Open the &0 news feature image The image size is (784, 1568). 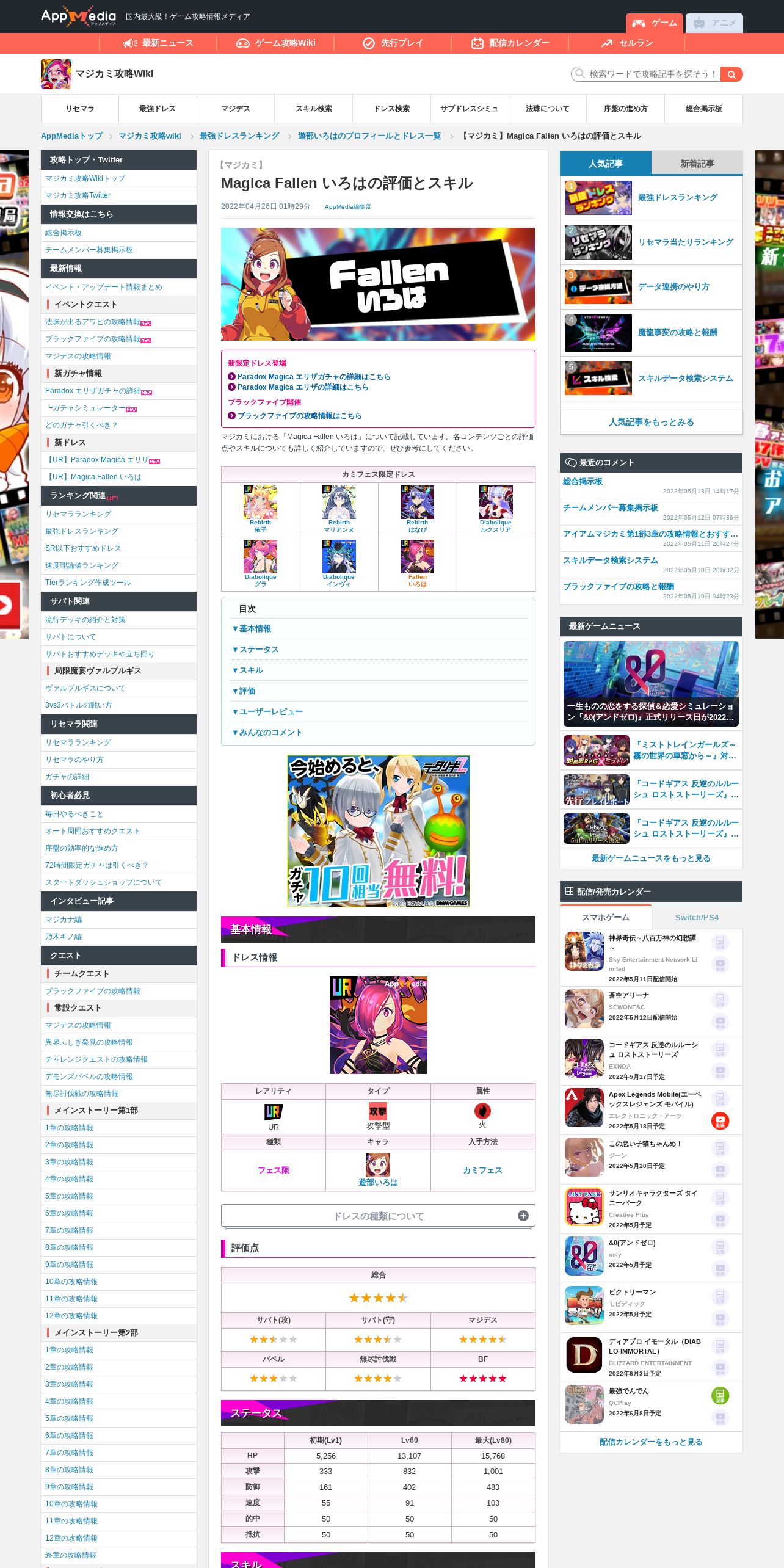pos(651,684)
